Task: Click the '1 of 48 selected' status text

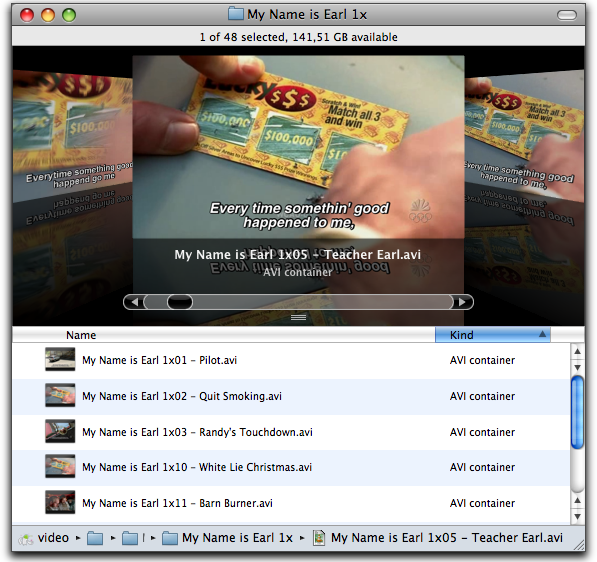Action: (298, 37)
